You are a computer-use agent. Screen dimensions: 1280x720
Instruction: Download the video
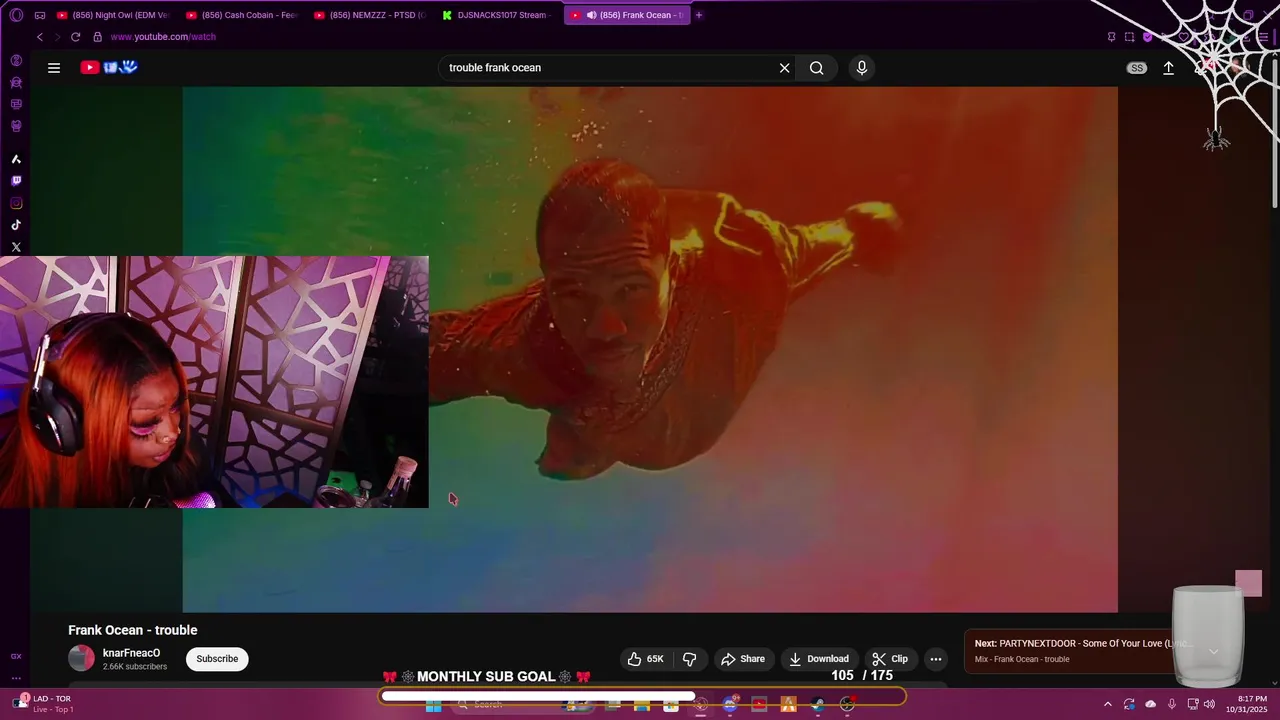[819, 659]
